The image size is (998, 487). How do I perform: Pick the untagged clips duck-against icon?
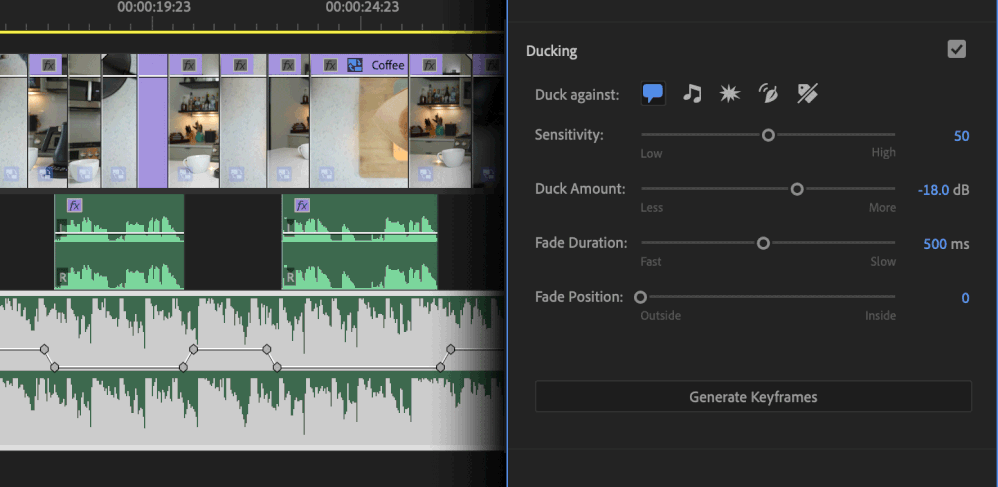pyautogui.click(x=807, y=94)
